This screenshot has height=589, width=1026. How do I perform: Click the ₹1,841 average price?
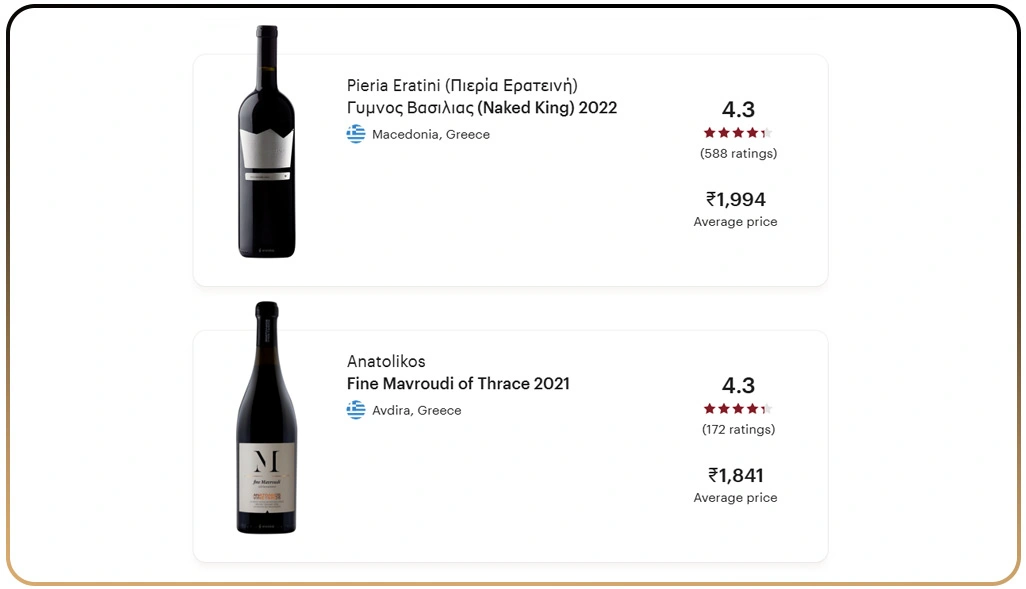coord(736,475)
